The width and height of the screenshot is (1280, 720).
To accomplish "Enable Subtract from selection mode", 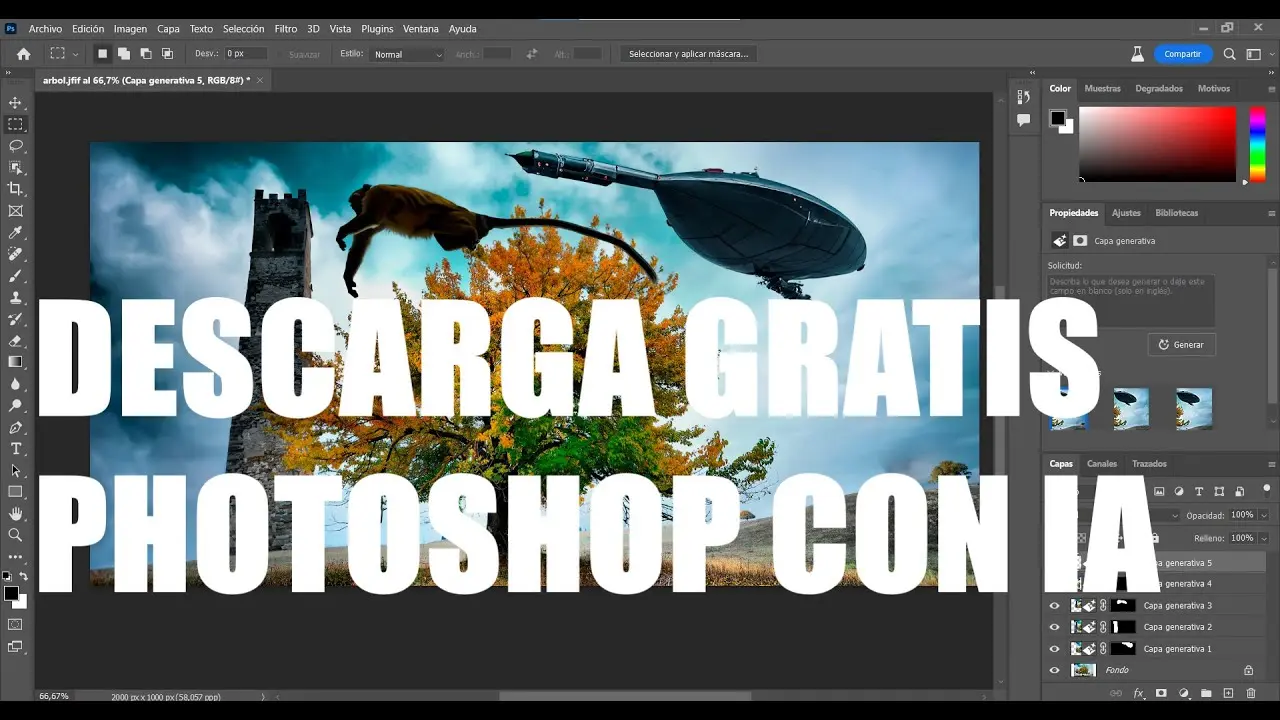I will pyautogui.click(x=146, y=54).
